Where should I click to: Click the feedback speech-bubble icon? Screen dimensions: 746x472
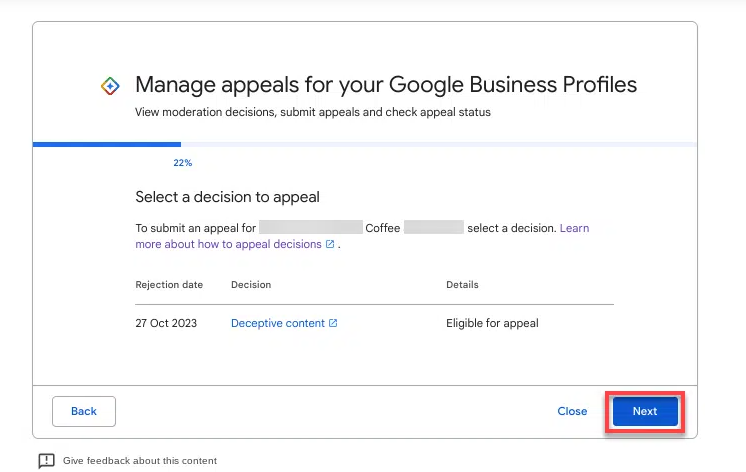[46, 461]
